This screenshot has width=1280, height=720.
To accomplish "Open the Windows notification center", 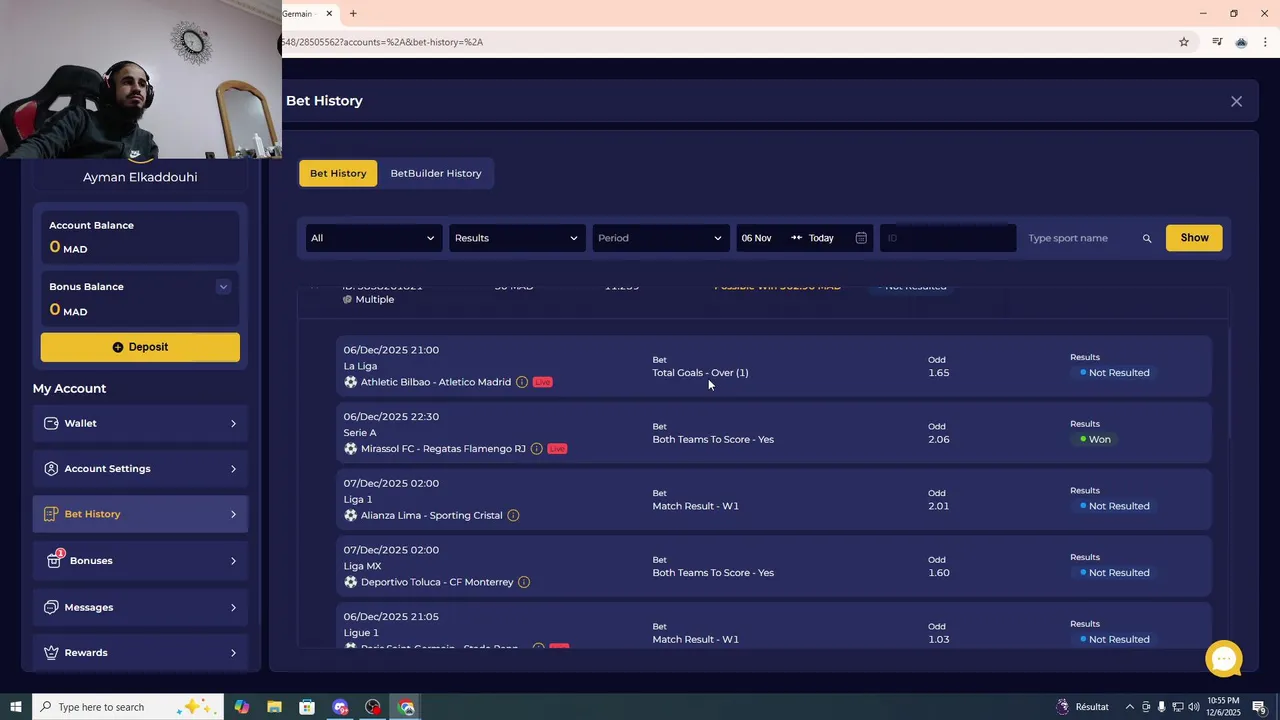I will pos(1260,707).
